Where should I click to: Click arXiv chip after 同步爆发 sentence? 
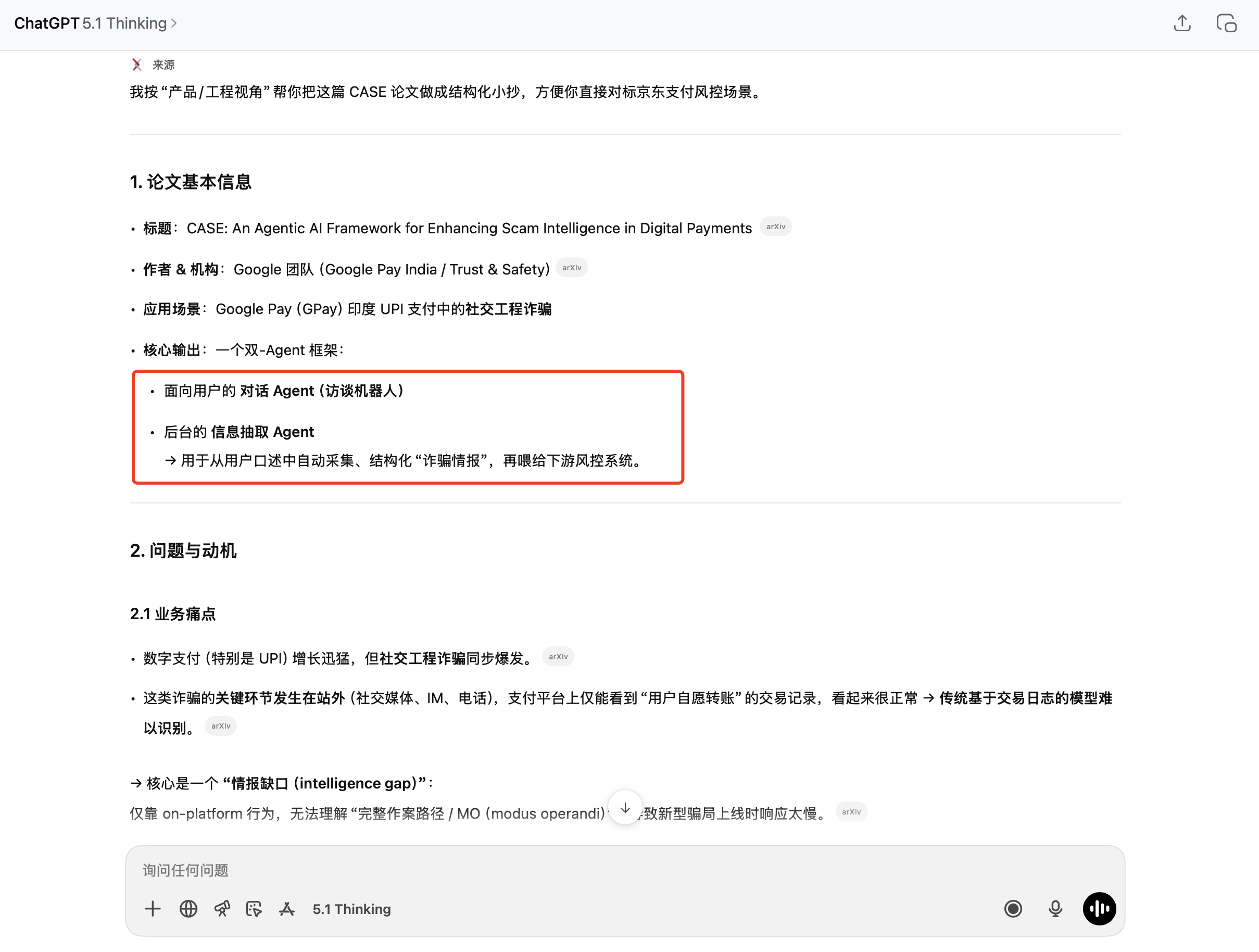(558, 657)
